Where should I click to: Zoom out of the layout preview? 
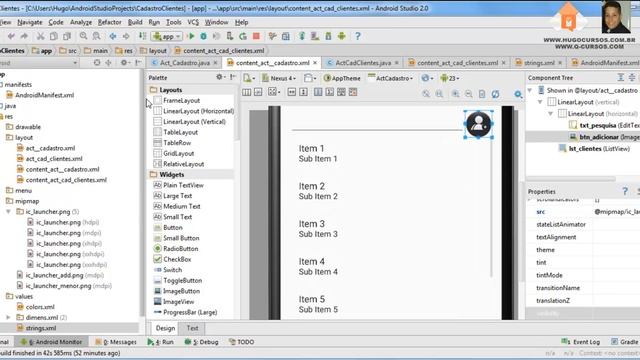coord(469,94)
